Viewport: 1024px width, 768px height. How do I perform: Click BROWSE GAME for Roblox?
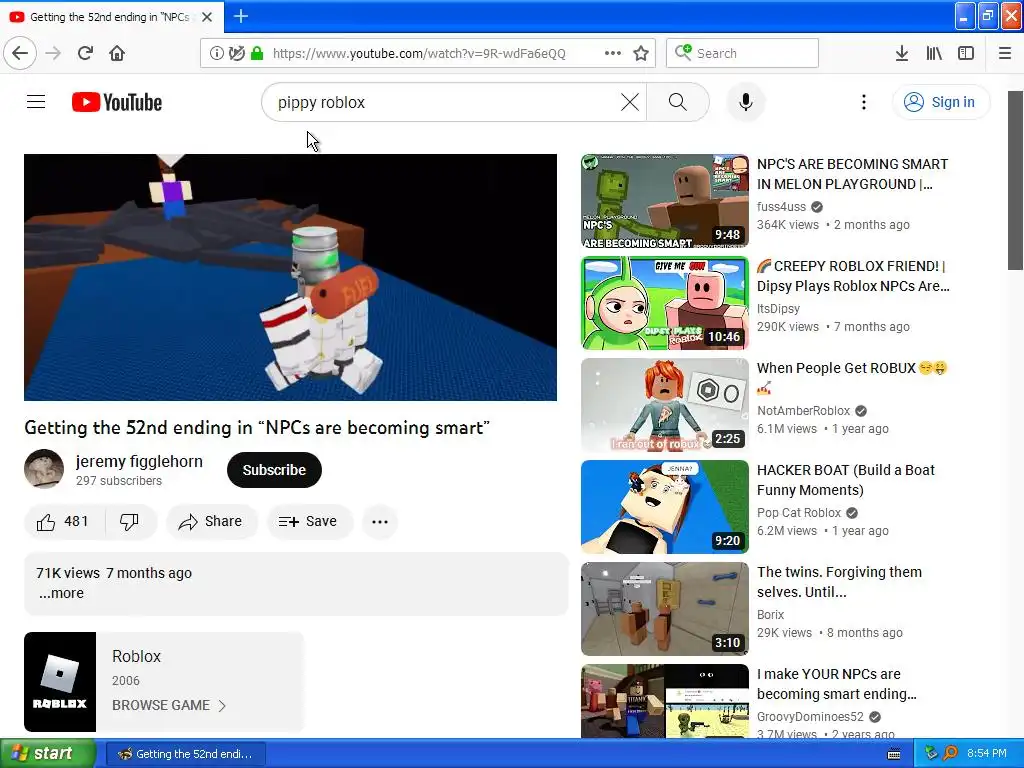click(168, 705)
